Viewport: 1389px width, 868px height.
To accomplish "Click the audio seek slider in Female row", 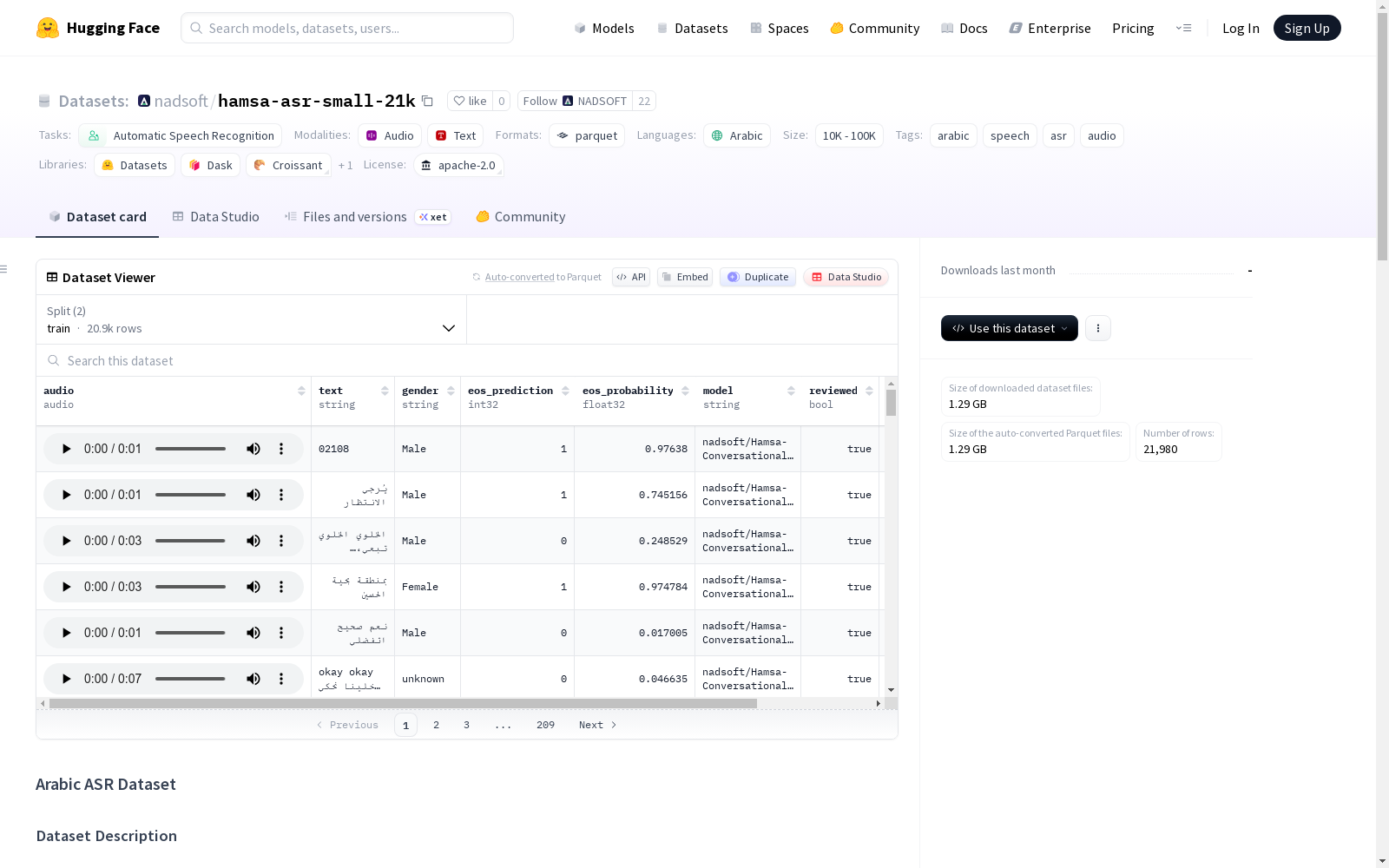I will coord(190,587).
